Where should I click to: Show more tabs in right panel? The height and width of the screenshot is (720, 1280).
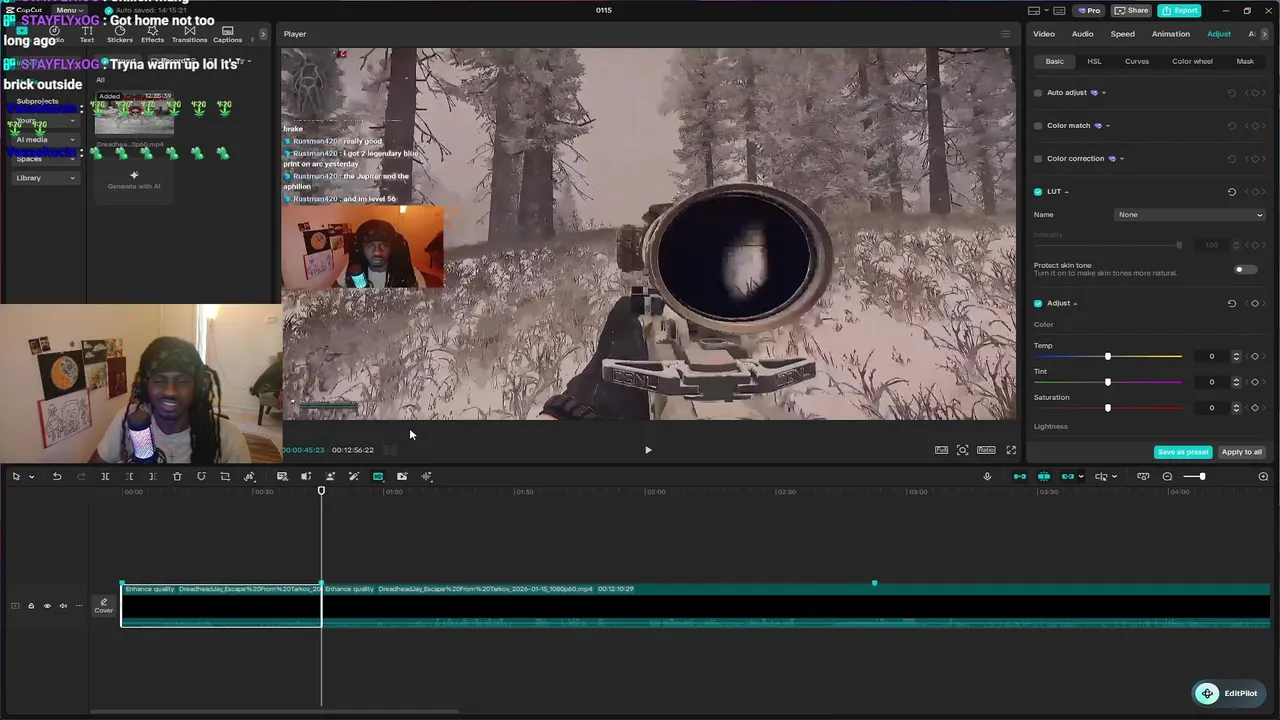[x=1265, y=34]
